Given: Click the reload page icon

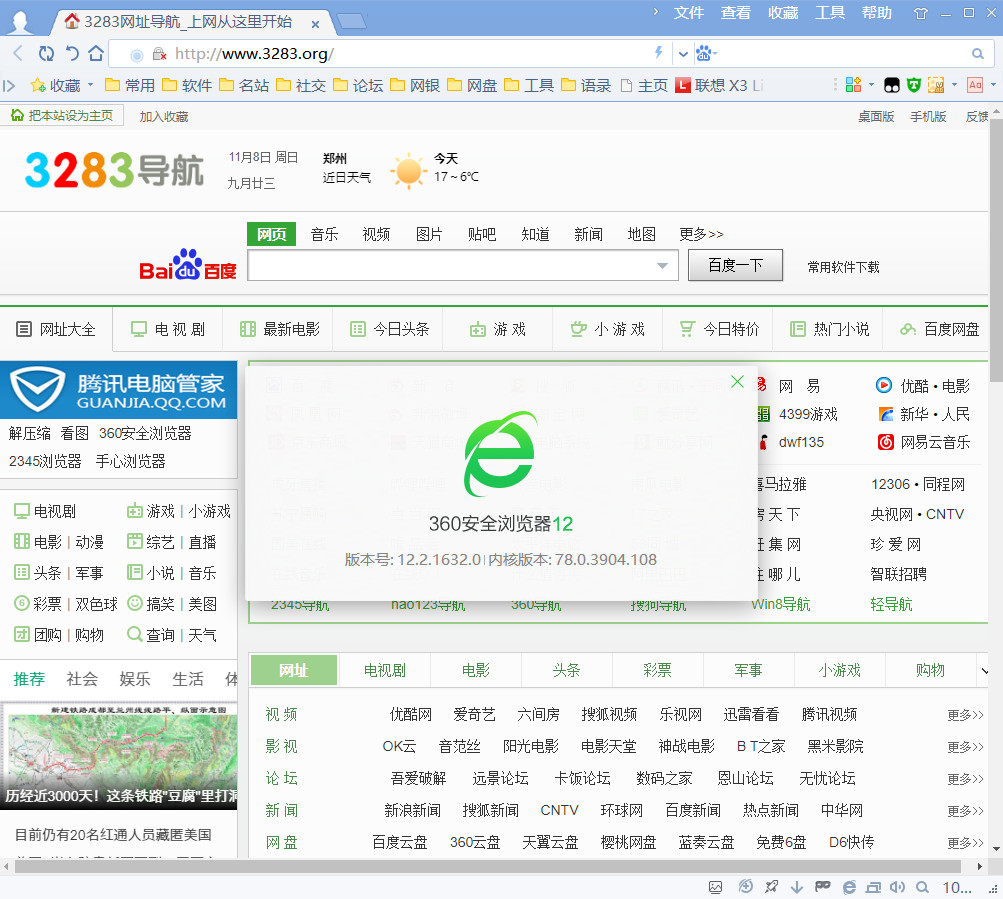Looking at the screenshot, I should point(46,53).
